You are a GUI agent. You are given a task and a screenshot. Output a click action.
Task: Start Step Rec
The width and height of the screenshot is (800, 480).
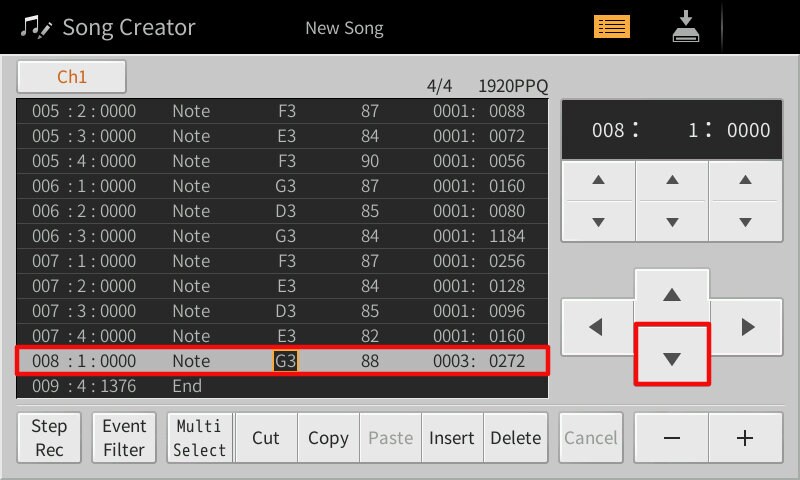[49, 438]
